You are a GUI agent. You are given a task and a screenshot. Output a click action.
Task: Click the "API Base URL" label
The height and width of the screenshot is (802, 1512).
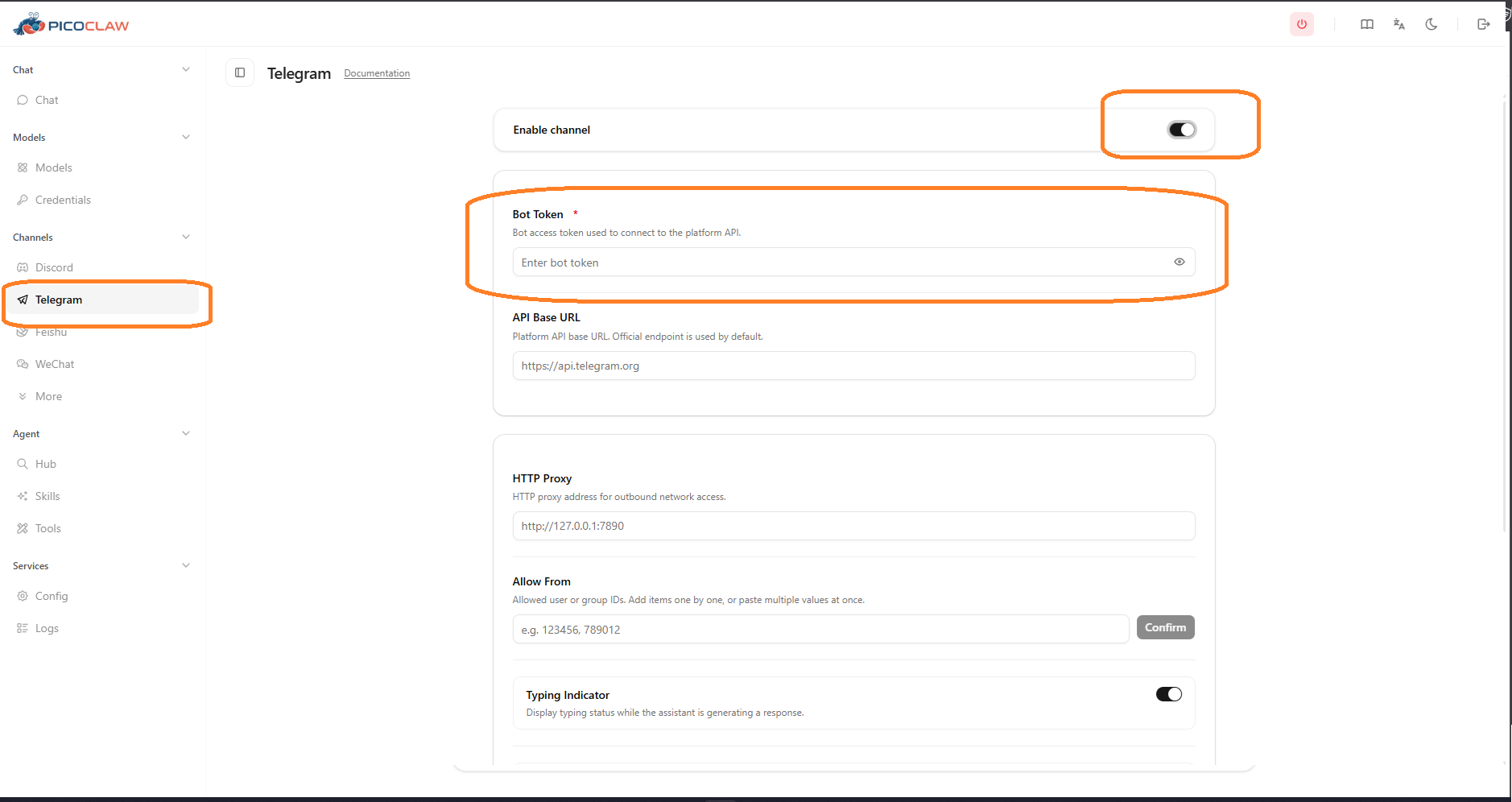coord(547,317)
